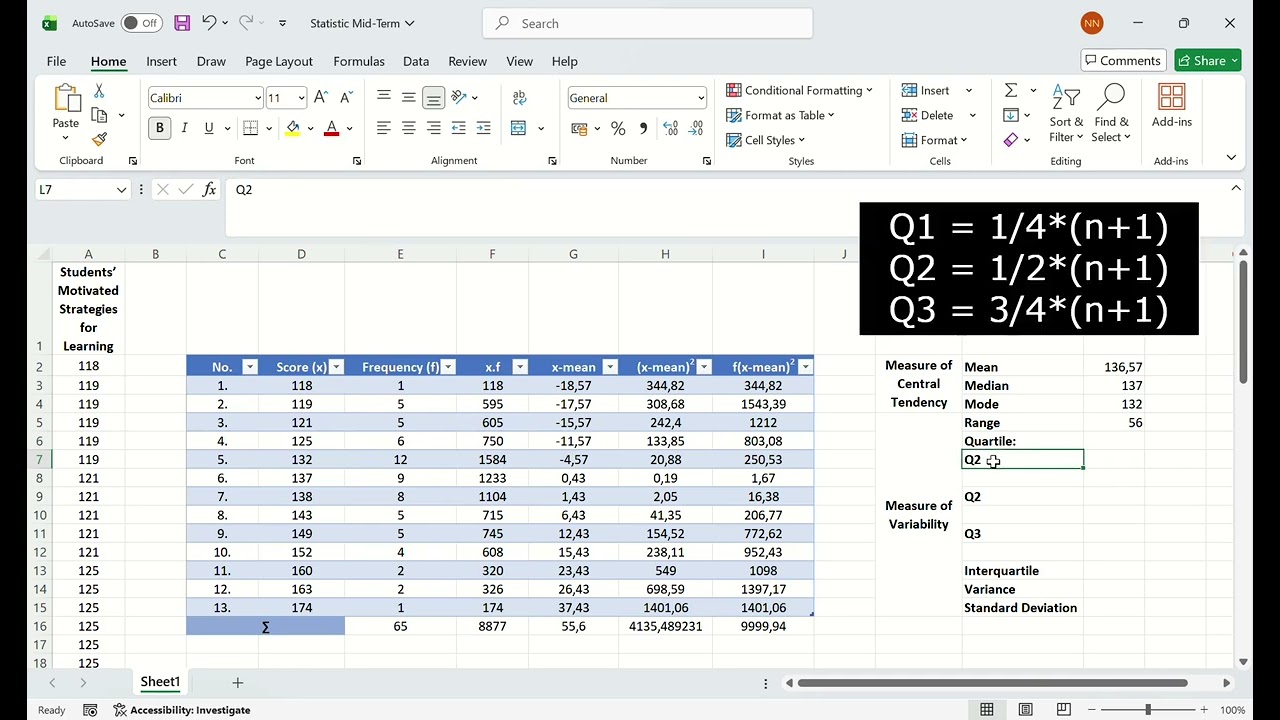The image size is (1280, 720).
Task: Open Score (x) column filter dropdown
Action: tap(336, 367)
